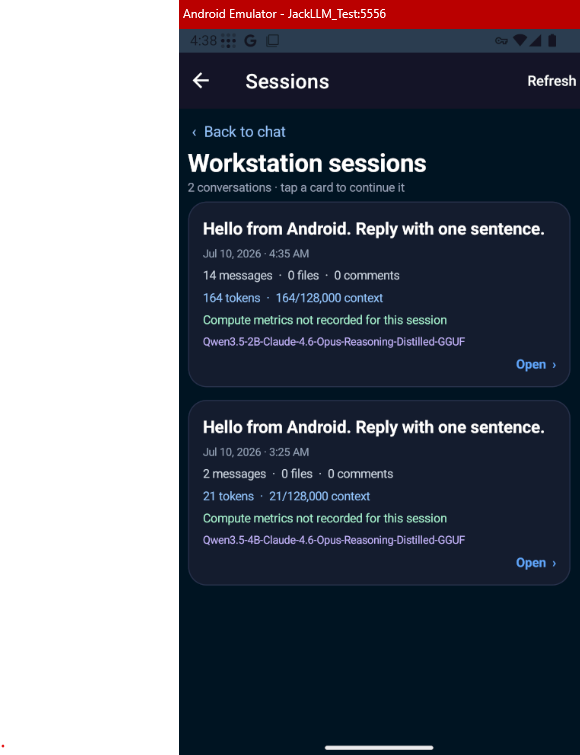
Task: Tap the square card status bar icon
Action: pos(272,40)
